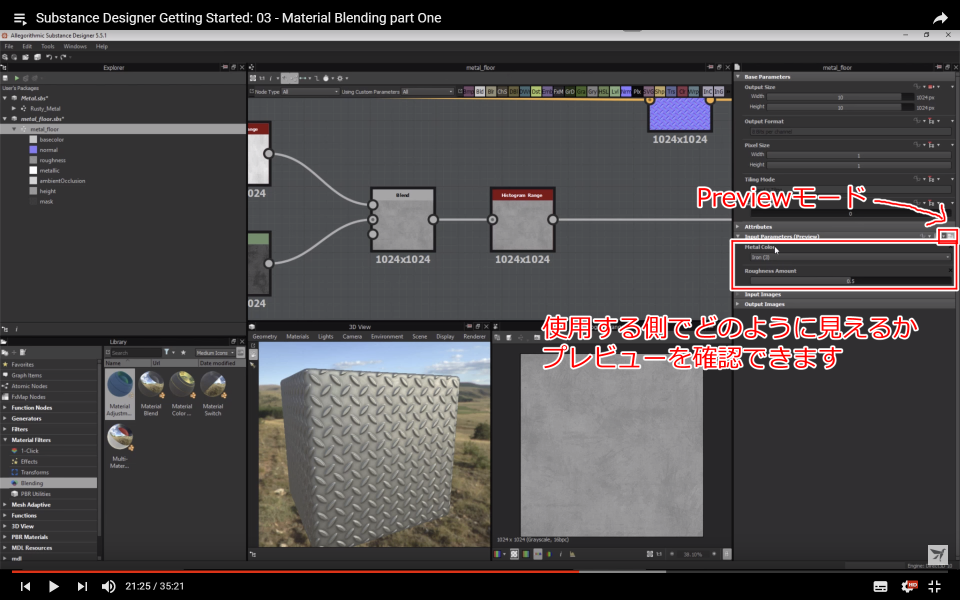960x600 pixels.
Task: Open the File menu
Action: (9, 47)
